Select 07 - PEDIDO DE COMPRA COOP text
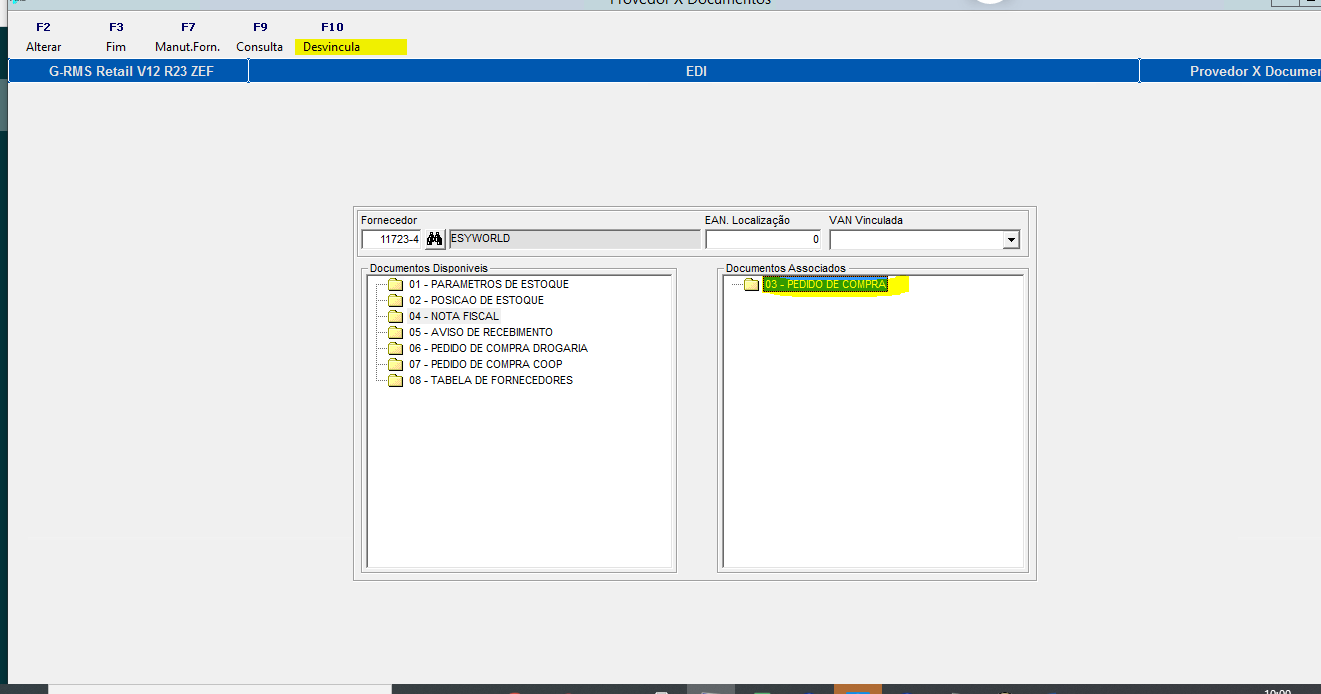 coord(485,364)
